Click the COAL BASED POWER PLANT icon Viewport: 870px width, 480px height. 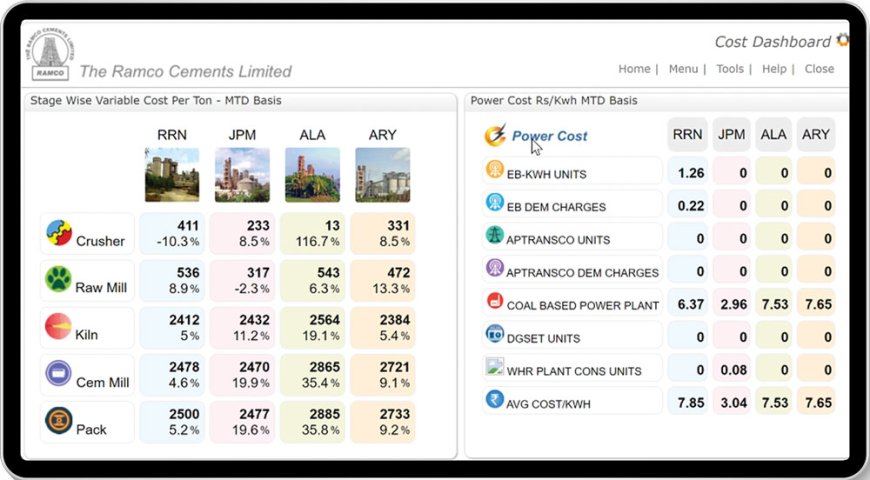[494, 301]
